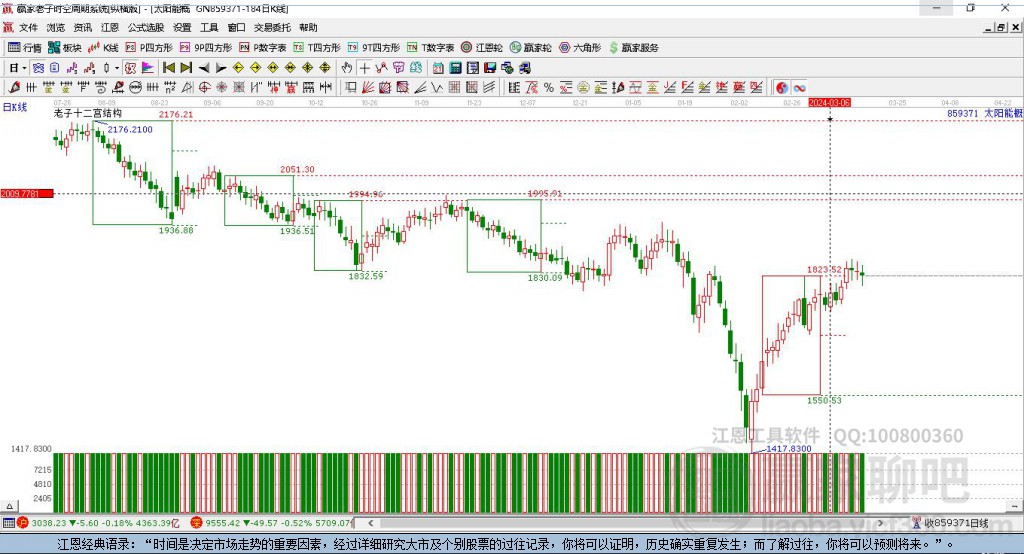The width and height of the screenshot is (1024, 554).
Task: Click the 收859371日线 status entry
Action: point(950,523)
